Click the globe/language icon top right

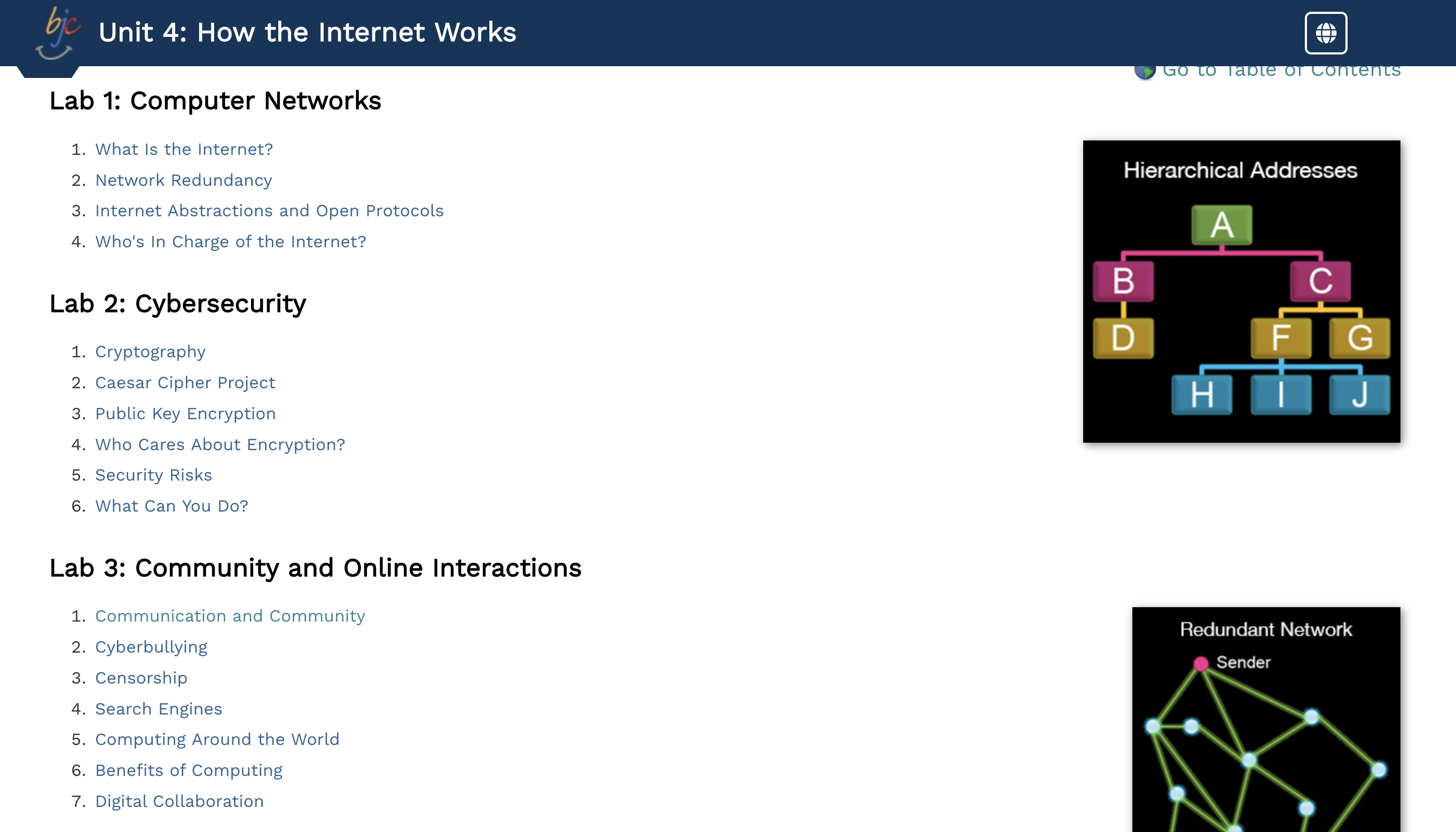[1326, 33]
